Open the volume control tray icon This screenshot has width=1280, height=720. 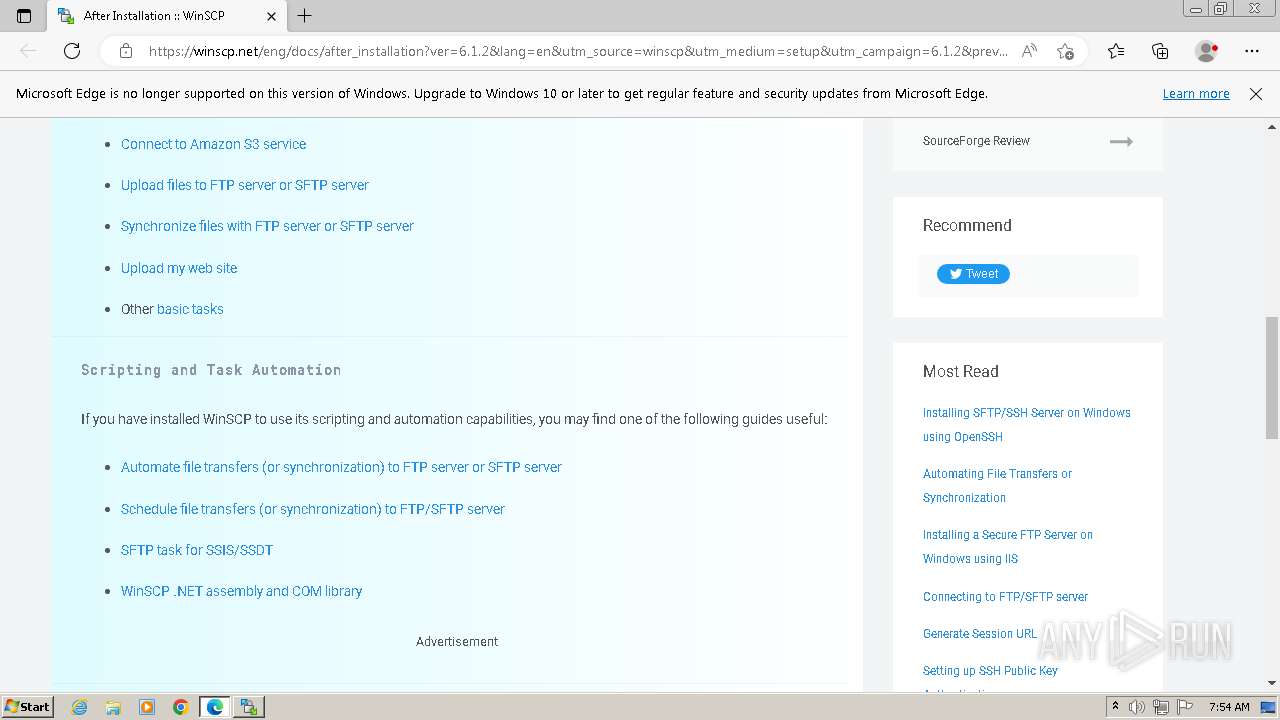click(x=1138, y=707)
